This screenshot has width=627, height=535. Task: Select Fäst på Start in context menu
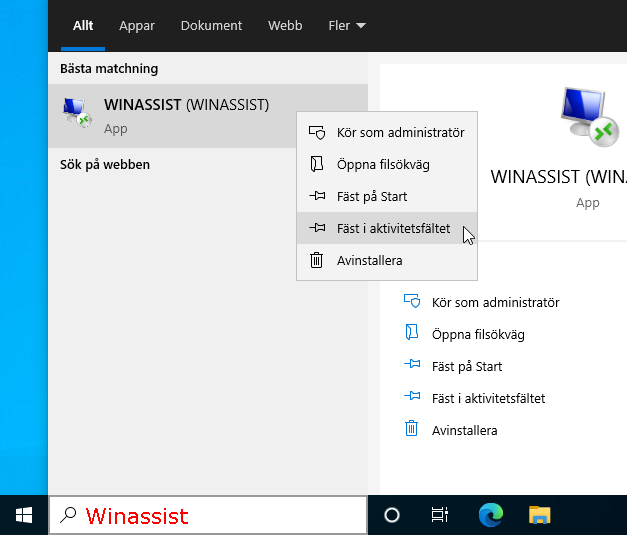coord(371,196)
